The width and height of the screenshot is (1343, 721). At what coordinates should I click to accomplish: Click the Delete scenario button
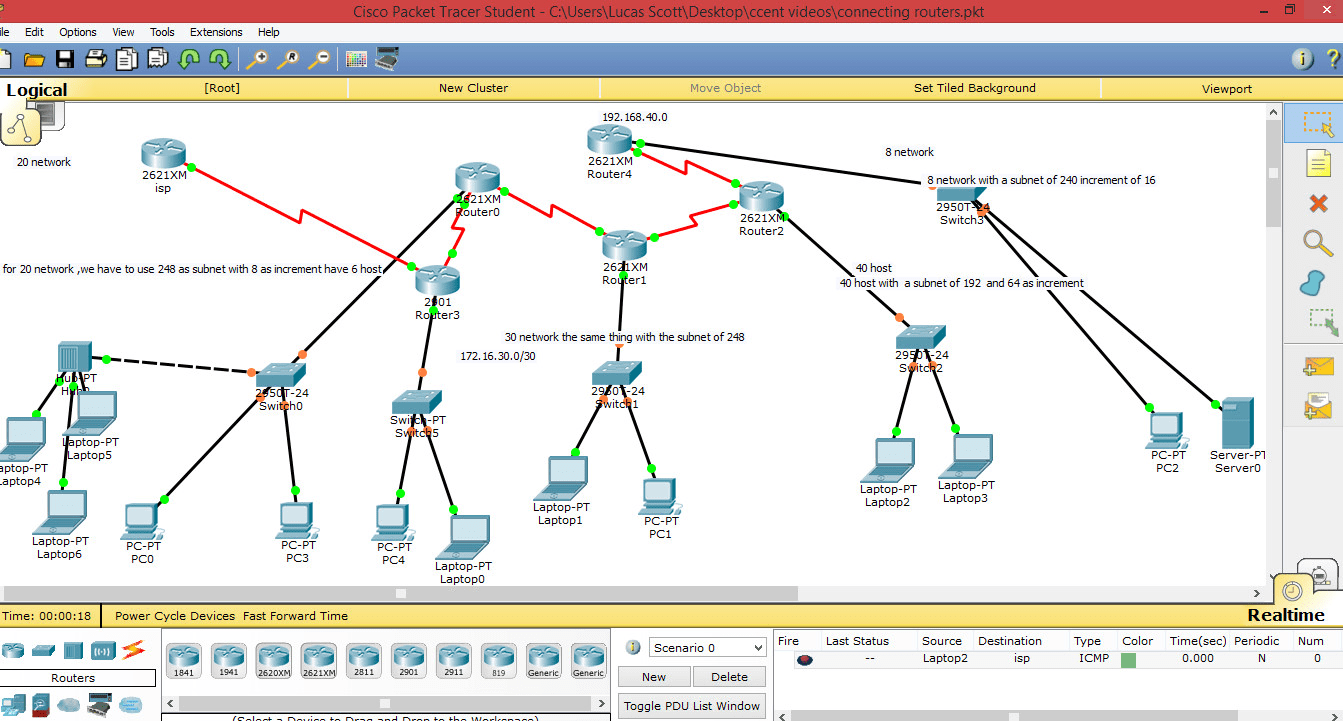click(x=729, y=677)
